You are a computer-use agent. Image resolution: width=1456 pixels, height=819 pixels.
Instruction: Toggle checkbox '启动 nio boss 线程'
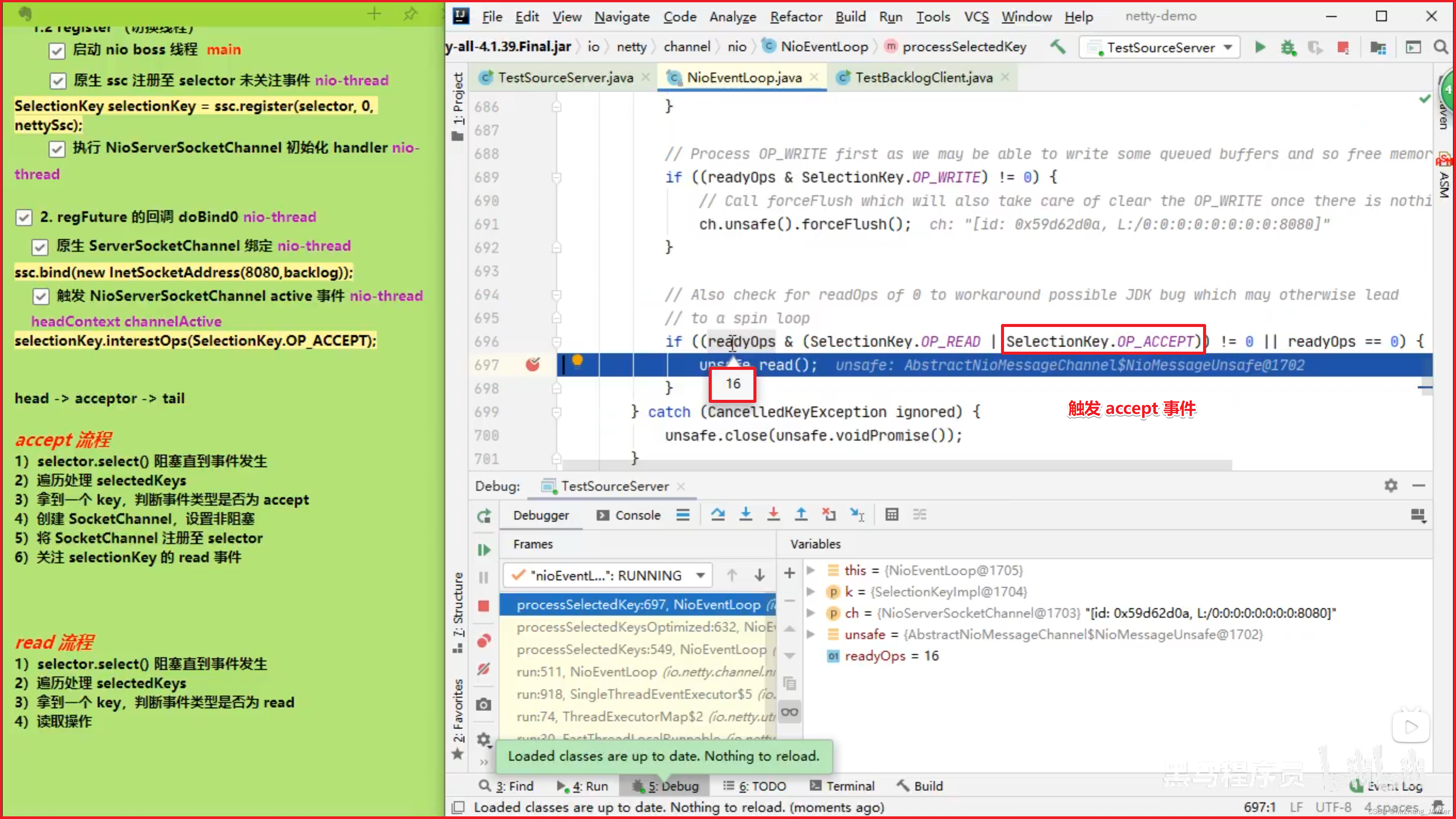pos(56,51)
